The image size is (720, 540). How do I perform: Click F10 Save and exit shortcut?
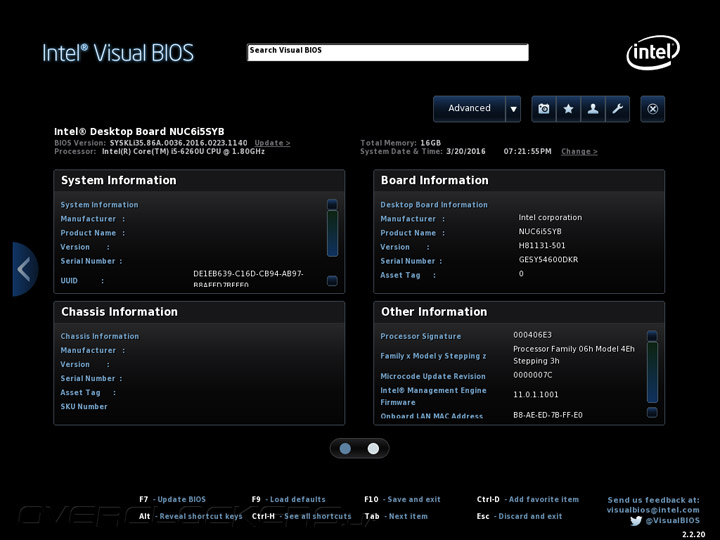(402, 499)
